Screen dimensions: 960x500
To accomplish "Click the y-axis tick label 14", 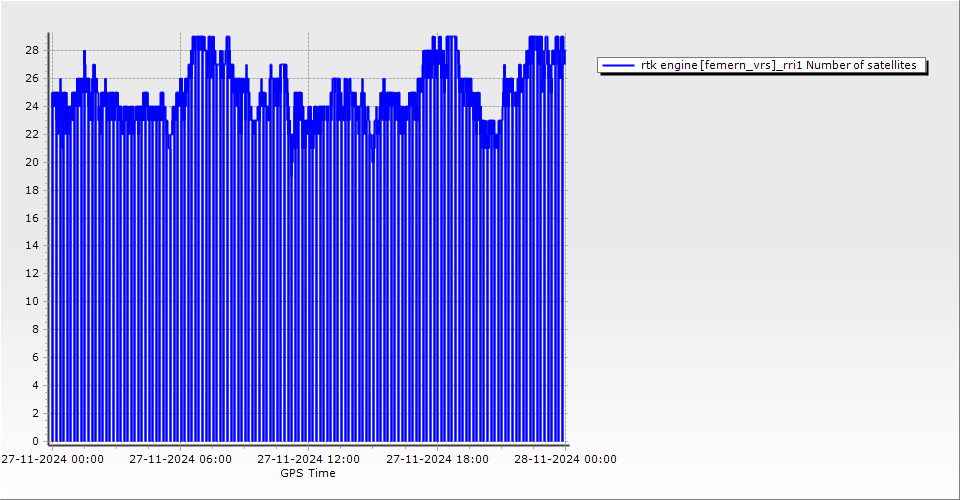I will [32, 245].
